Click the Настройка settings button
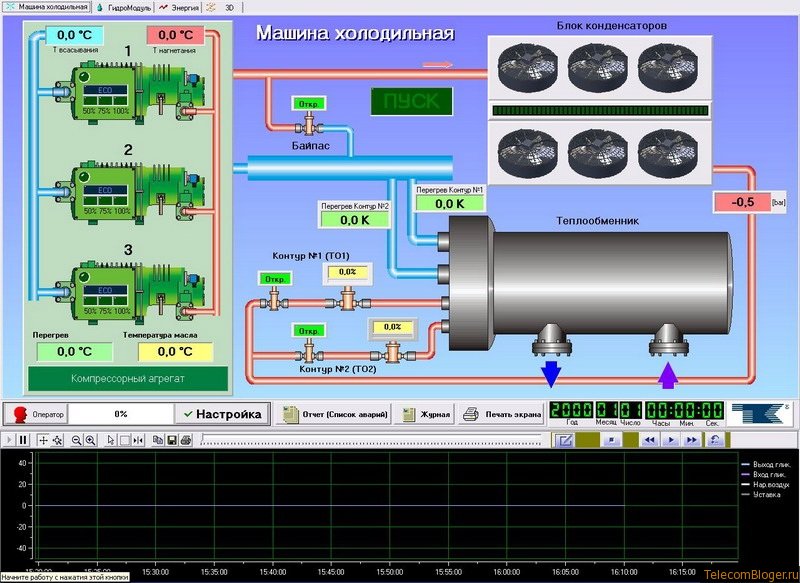 (x=221, y=413)
